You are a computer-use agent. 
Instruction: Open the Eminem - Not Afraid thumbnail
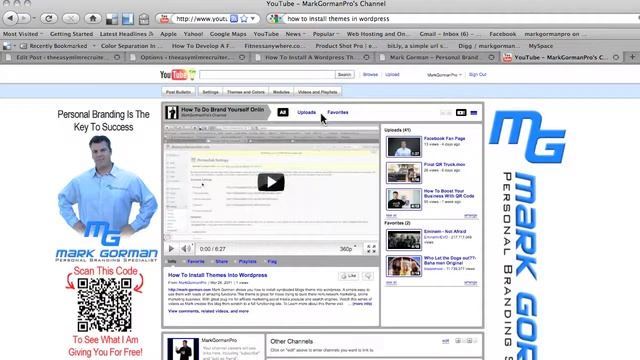click(x=404, y=240)
